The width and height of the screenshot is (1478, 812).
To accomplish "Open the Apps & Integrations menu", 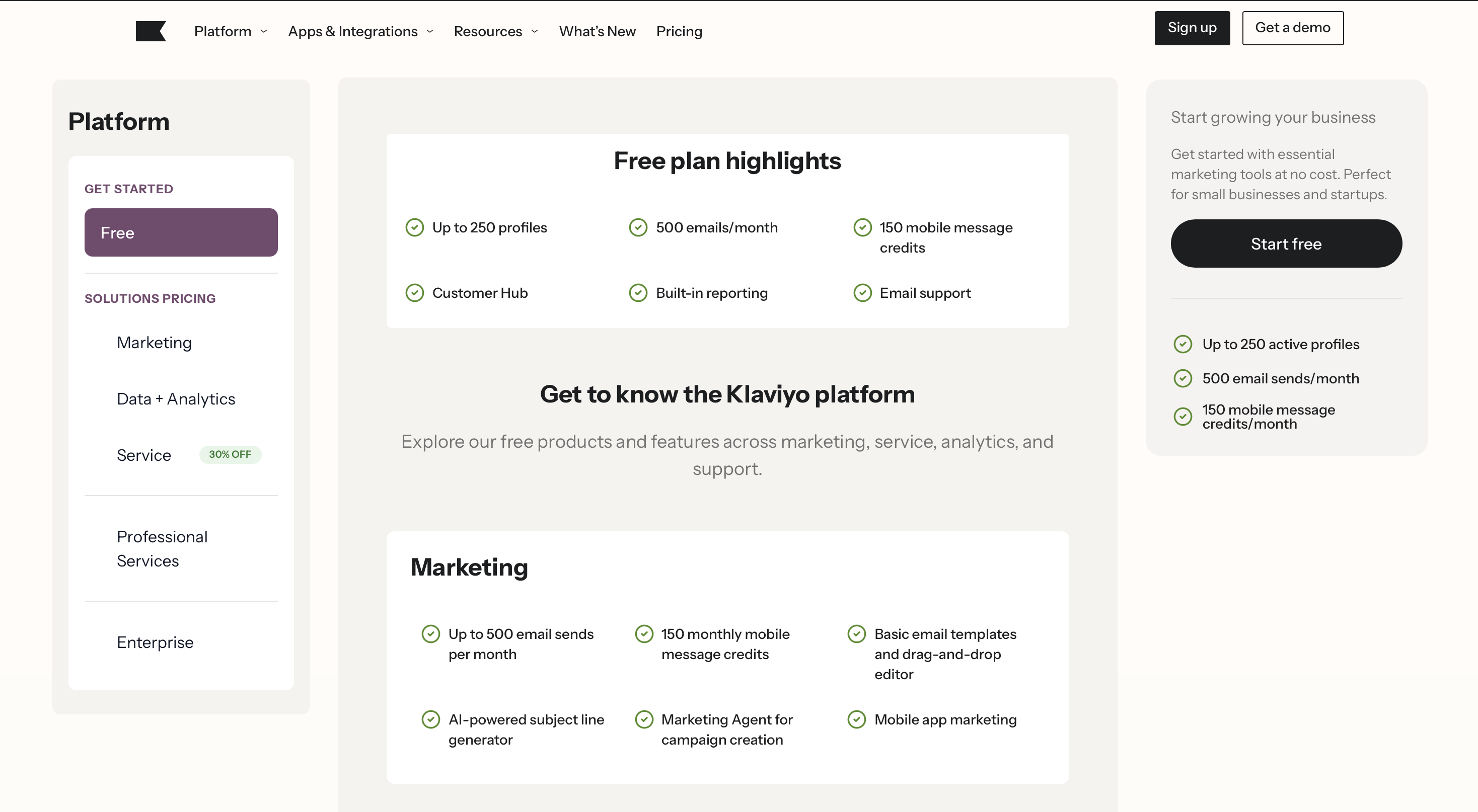I will [x=353, y=31].
